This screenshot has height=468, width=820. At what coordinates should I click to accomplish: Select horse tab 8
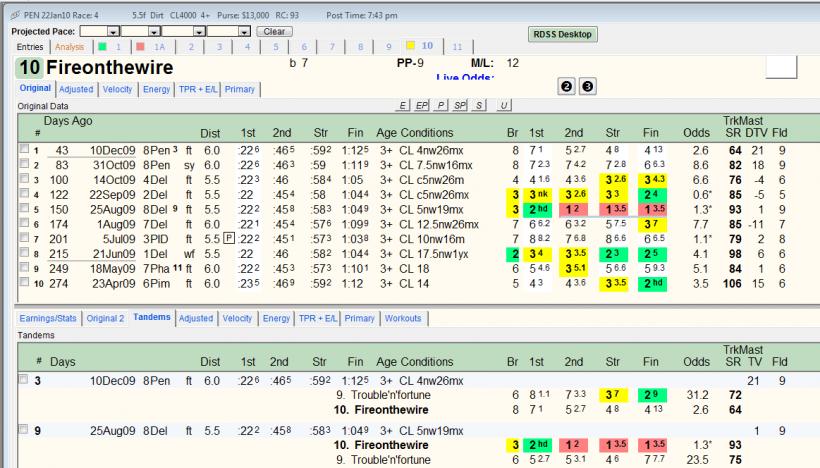click(360, 47)
